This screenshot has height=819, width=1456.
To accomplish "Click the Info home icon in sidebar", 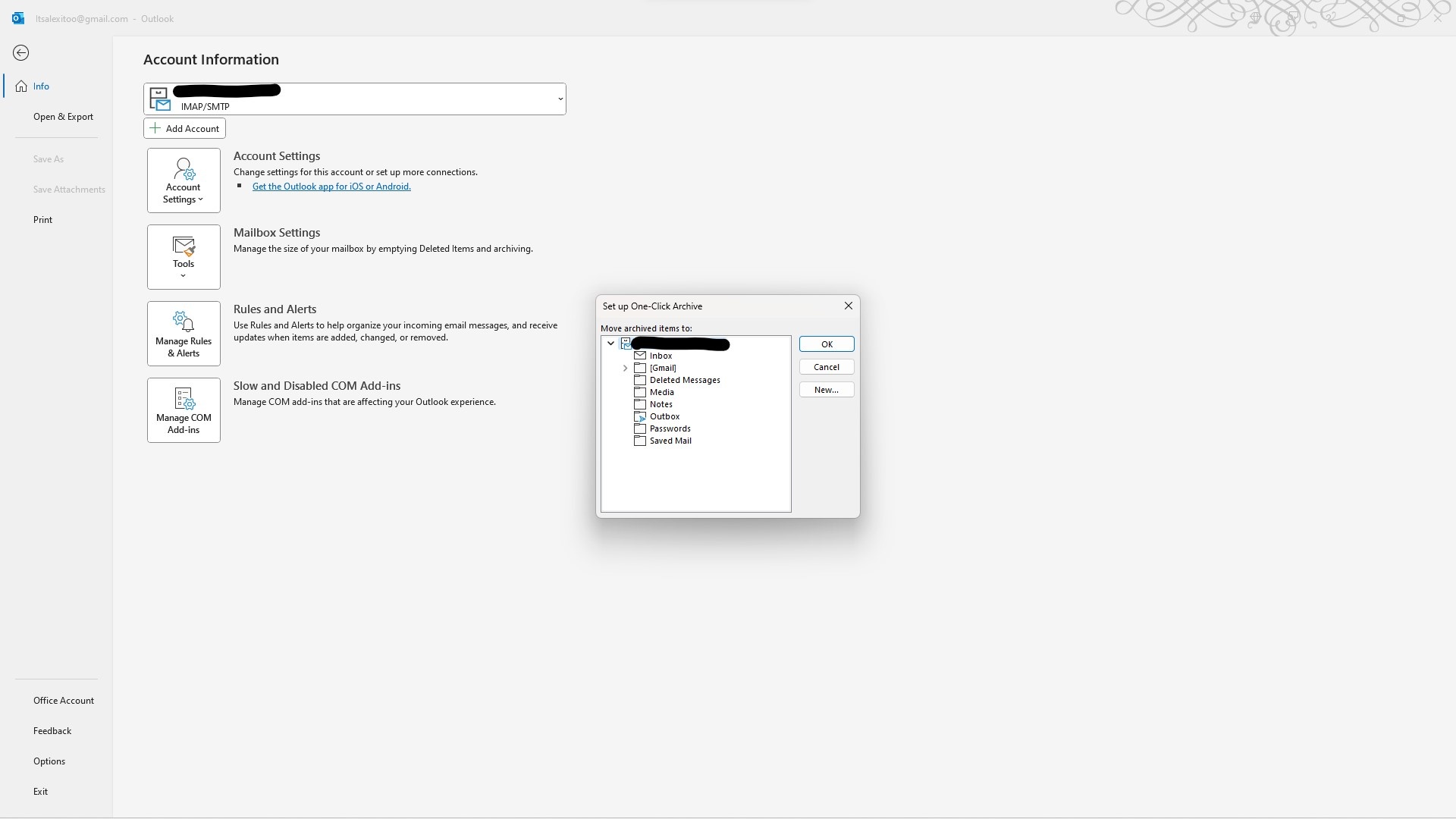I will coord(21,86).
